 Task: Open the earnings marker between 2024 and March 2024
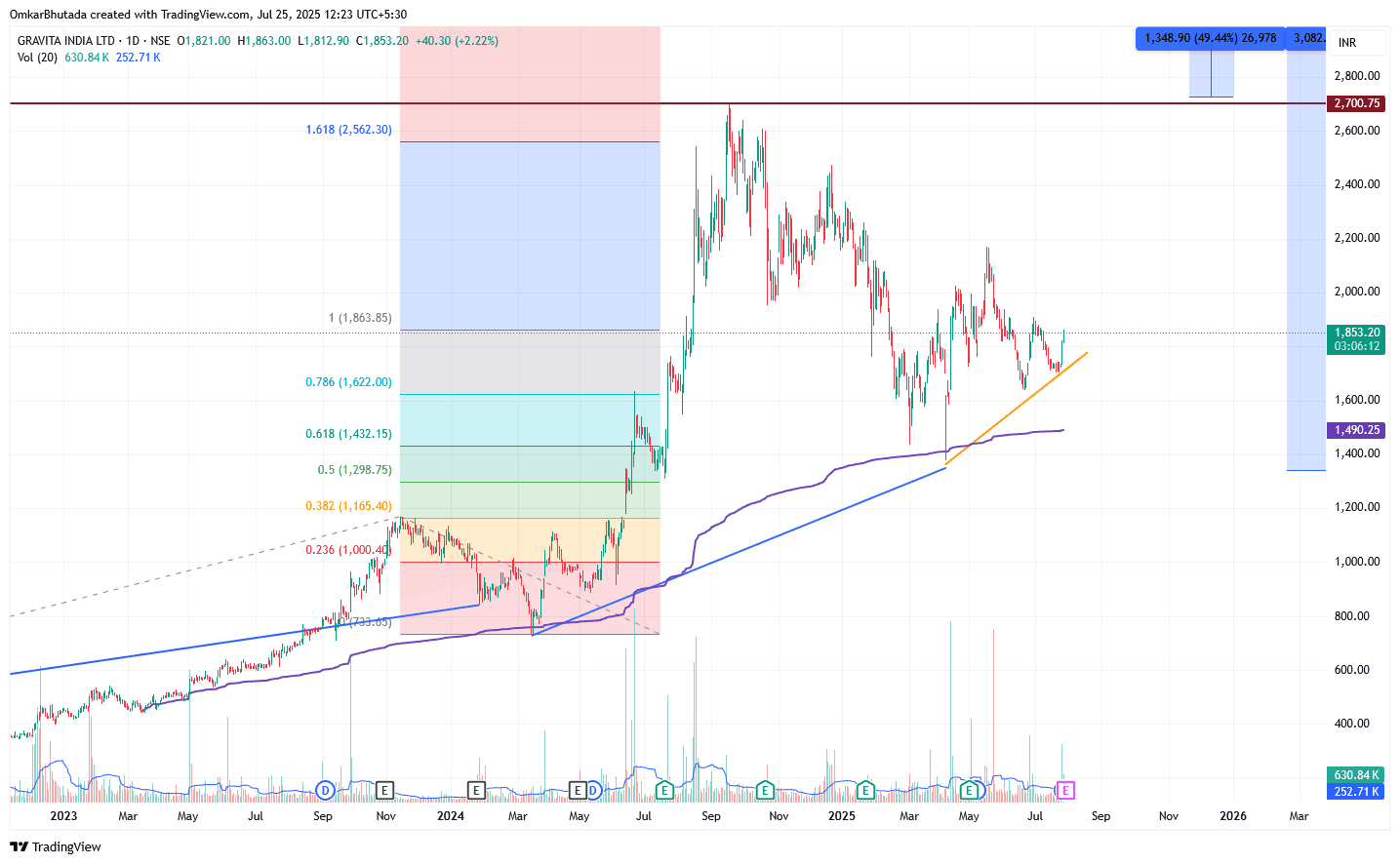(476, 790)
